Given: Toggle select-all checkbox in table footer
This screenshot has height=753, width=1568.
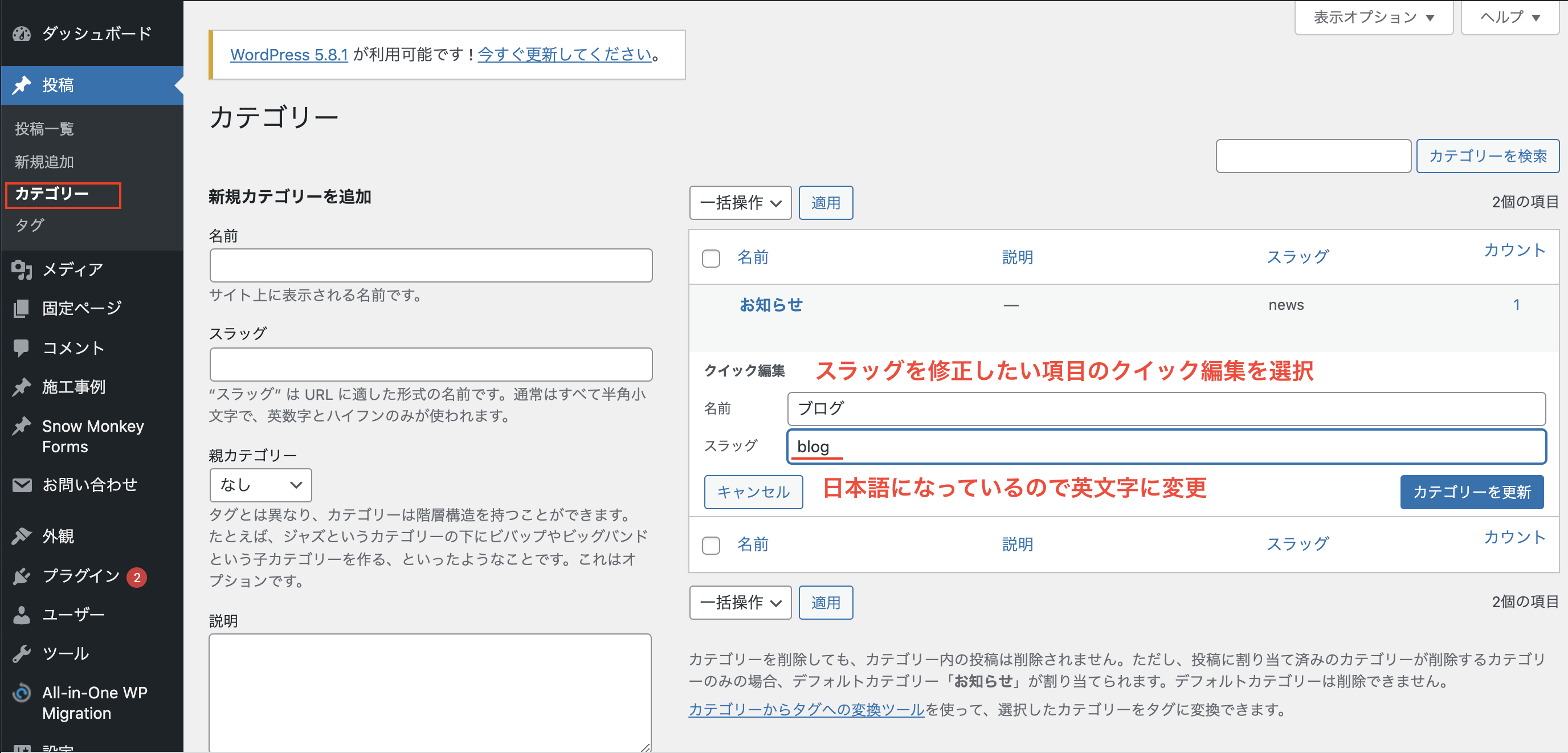Looking at the screenshot, I should (711, 545).
